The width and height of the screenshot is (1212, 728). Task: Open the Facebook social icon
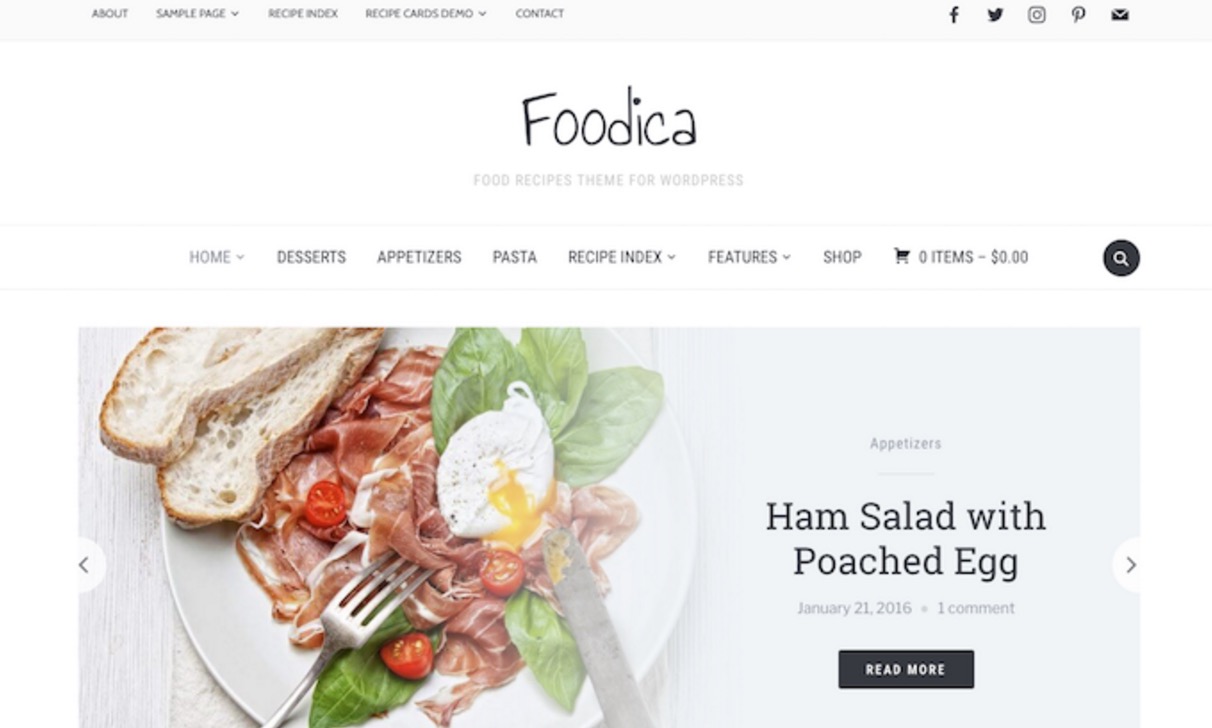(x=954, y=14)
